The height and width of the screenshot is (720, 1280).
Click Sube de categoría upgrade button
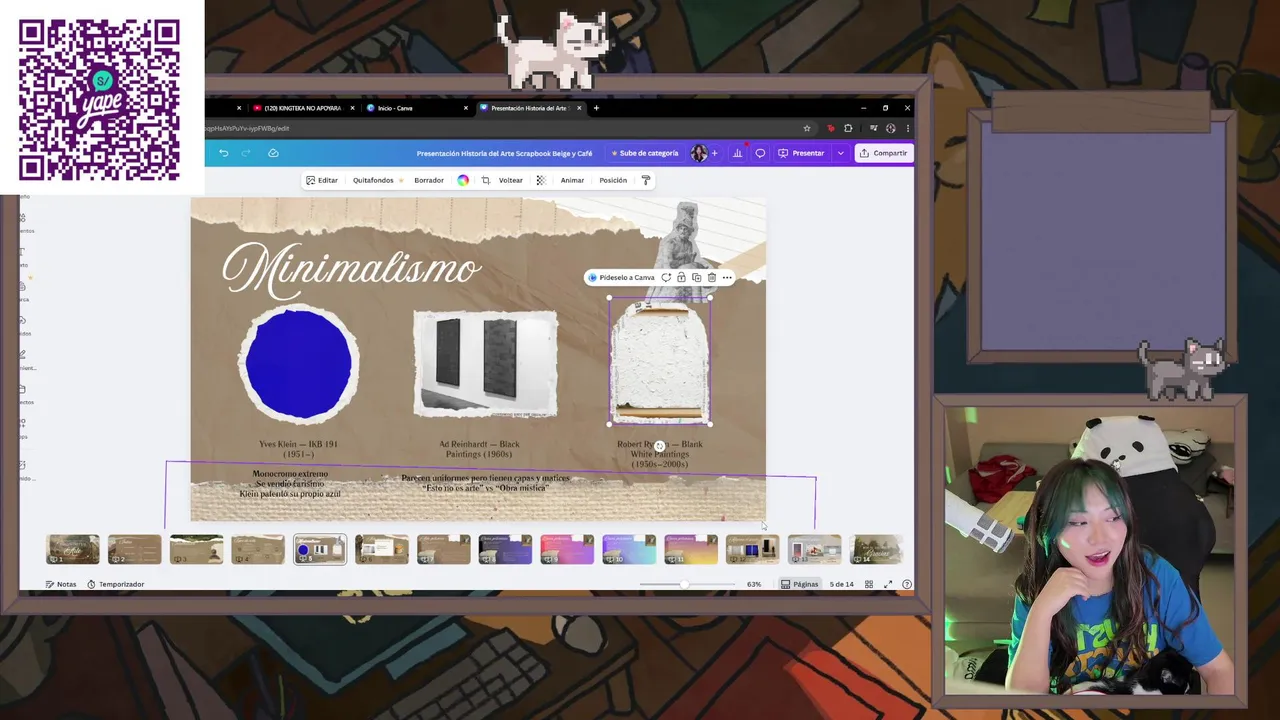(x=644, y=153)
